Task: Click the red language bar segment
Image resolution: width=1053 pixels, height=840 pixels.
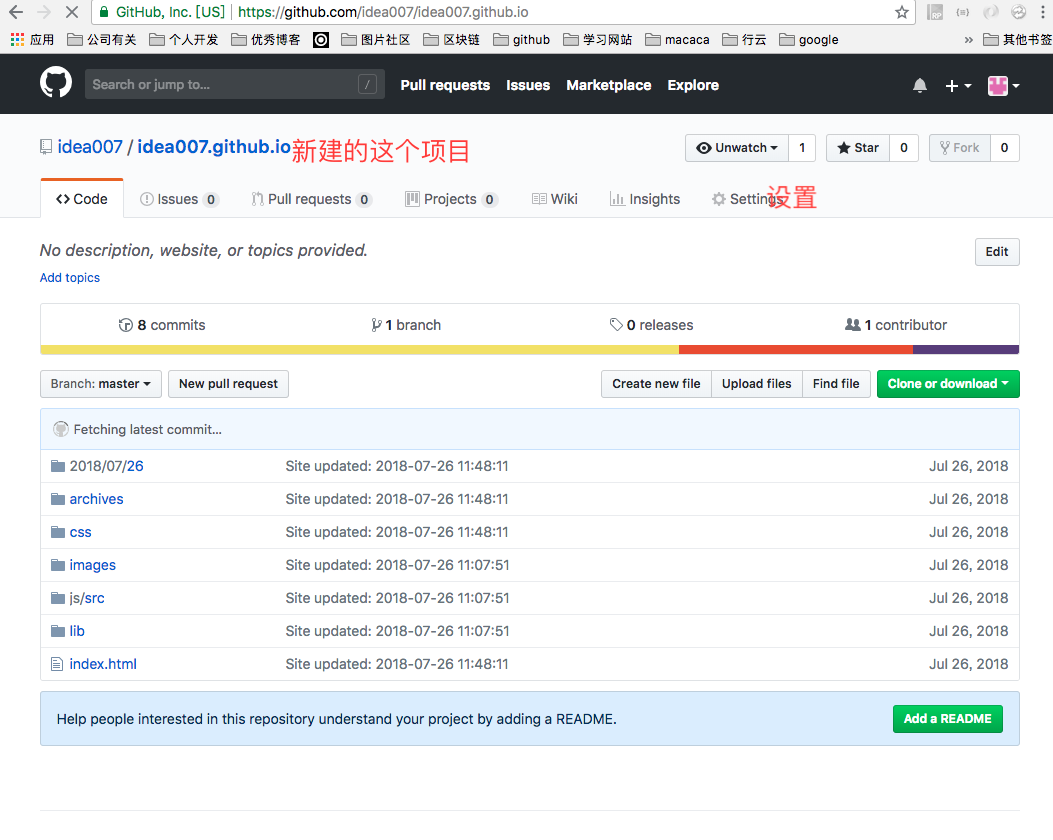Action: tap(796, 350)
